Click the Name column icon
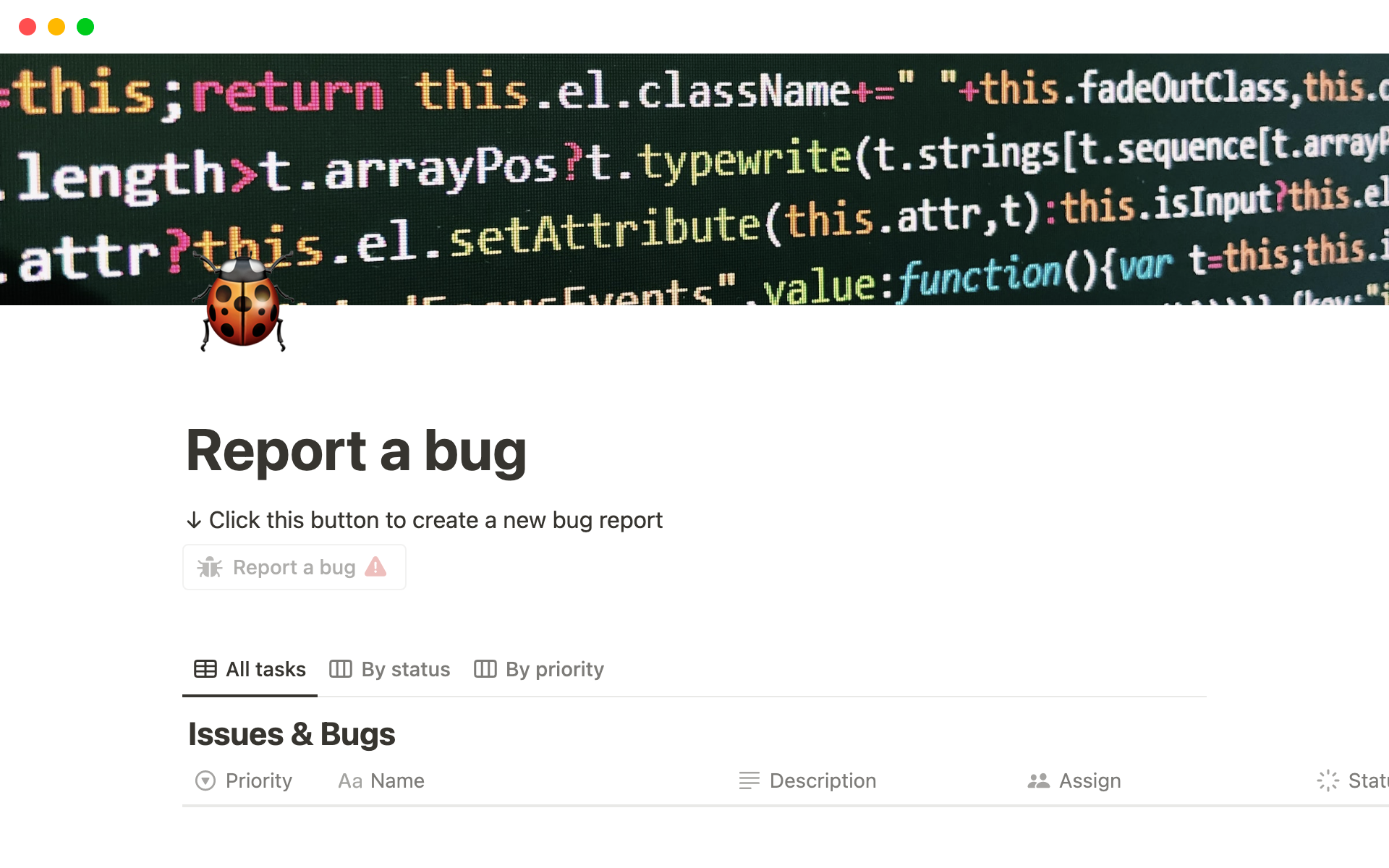Viewport: 1389px width, 868px height. click(x=350, y=781)
